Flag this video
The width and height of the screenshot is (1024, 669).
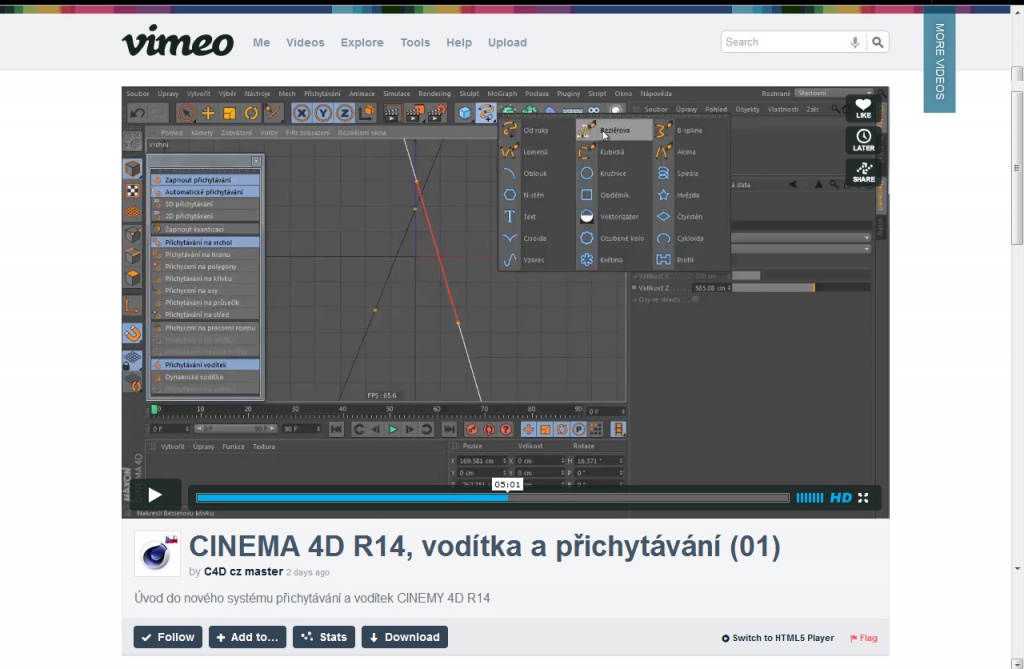click(863, 638)
